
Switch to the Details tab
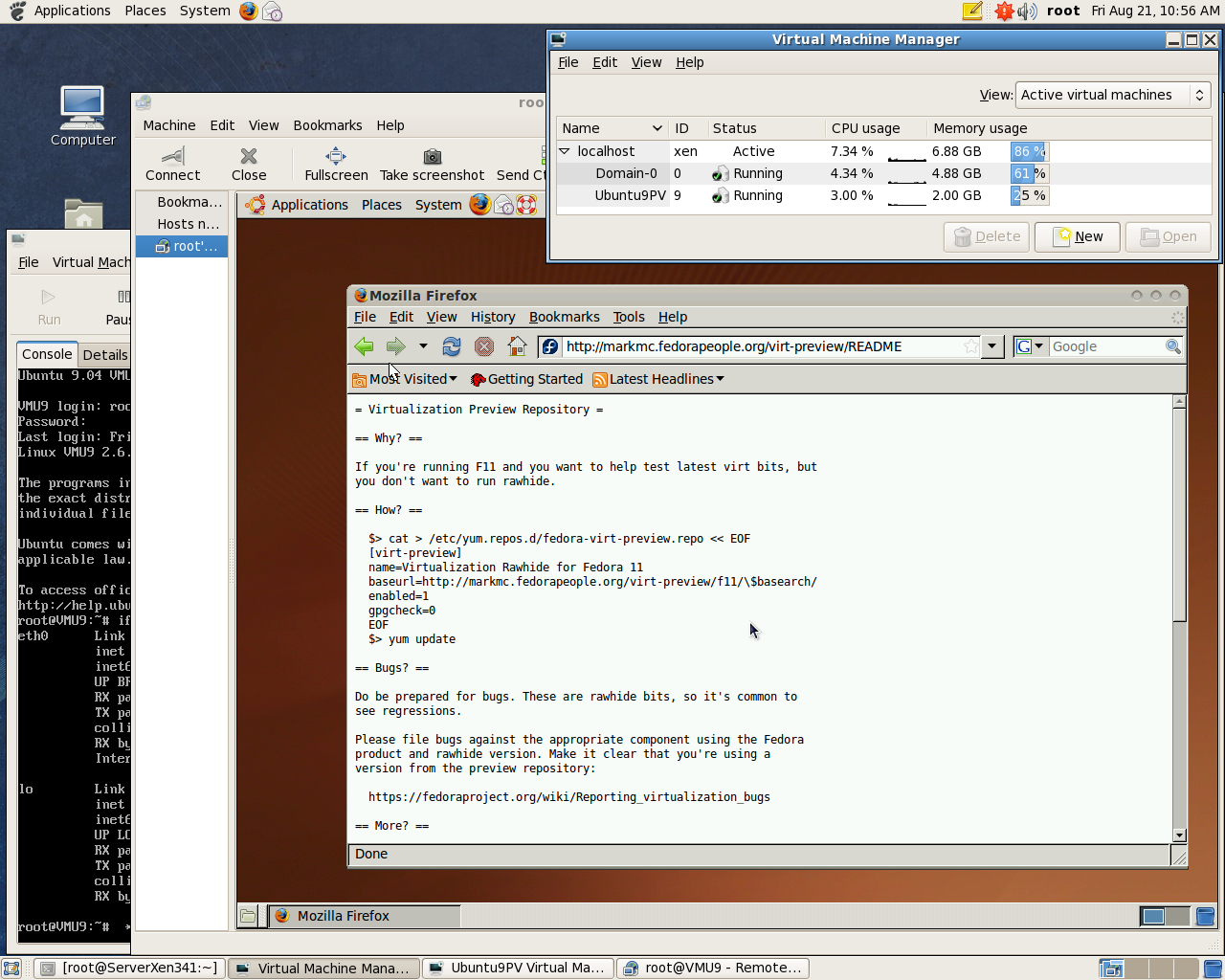click(x=105, y=355)
